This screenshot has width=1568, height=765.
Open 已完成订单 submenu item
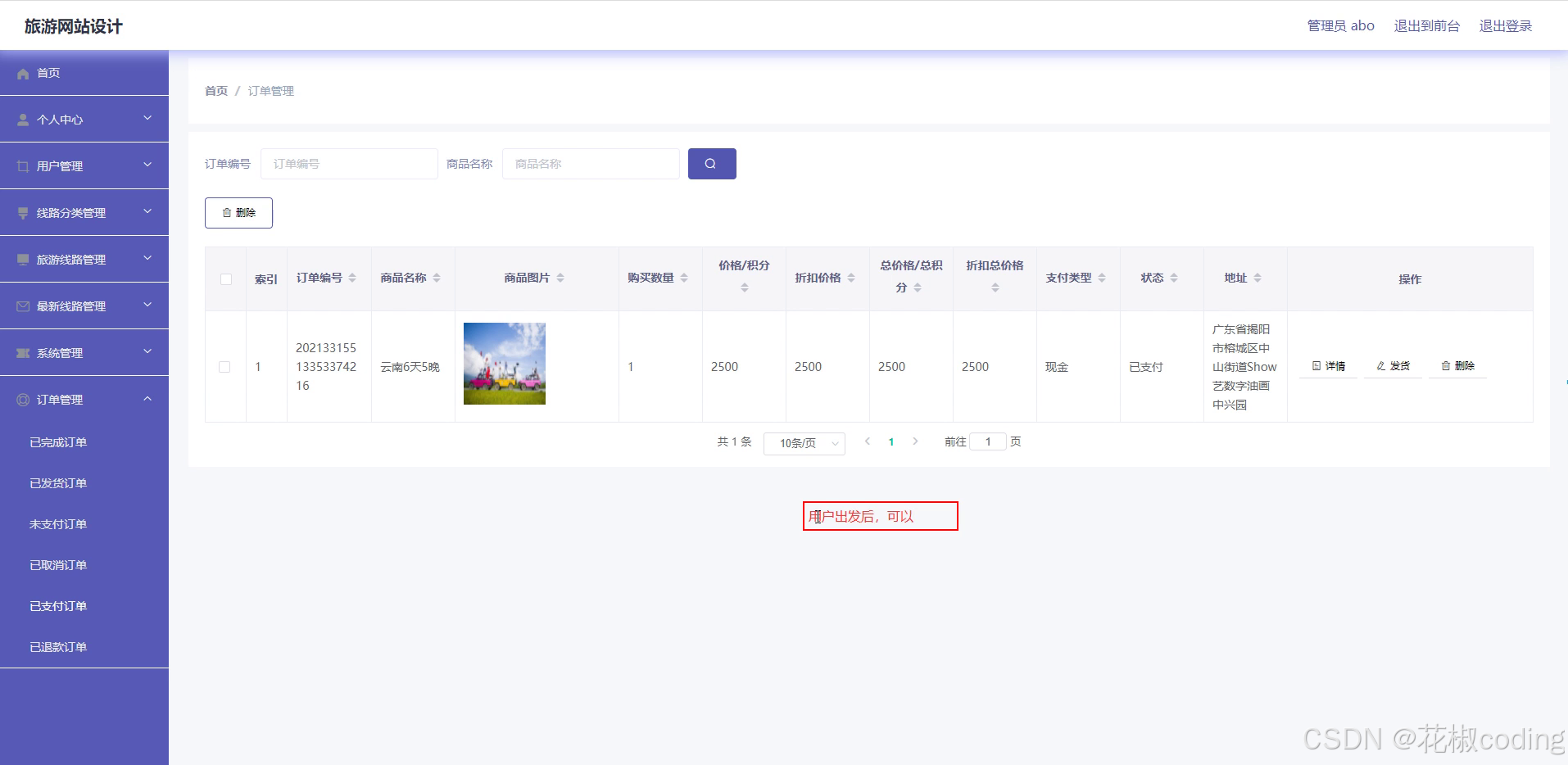coord(58,442)
